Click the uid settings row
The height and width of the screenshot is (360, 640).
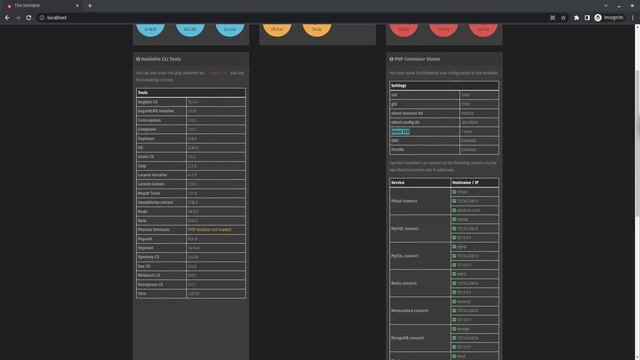(x=444, y=95)
